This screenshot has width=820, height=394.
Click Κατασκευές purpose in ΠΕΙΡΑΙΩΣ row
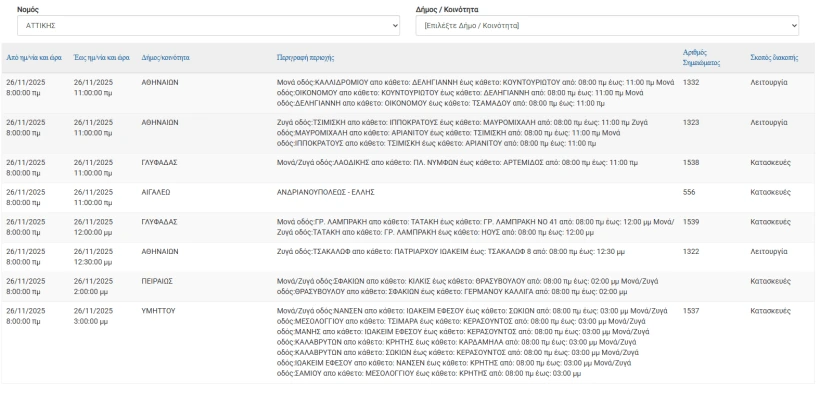[770, 282]
